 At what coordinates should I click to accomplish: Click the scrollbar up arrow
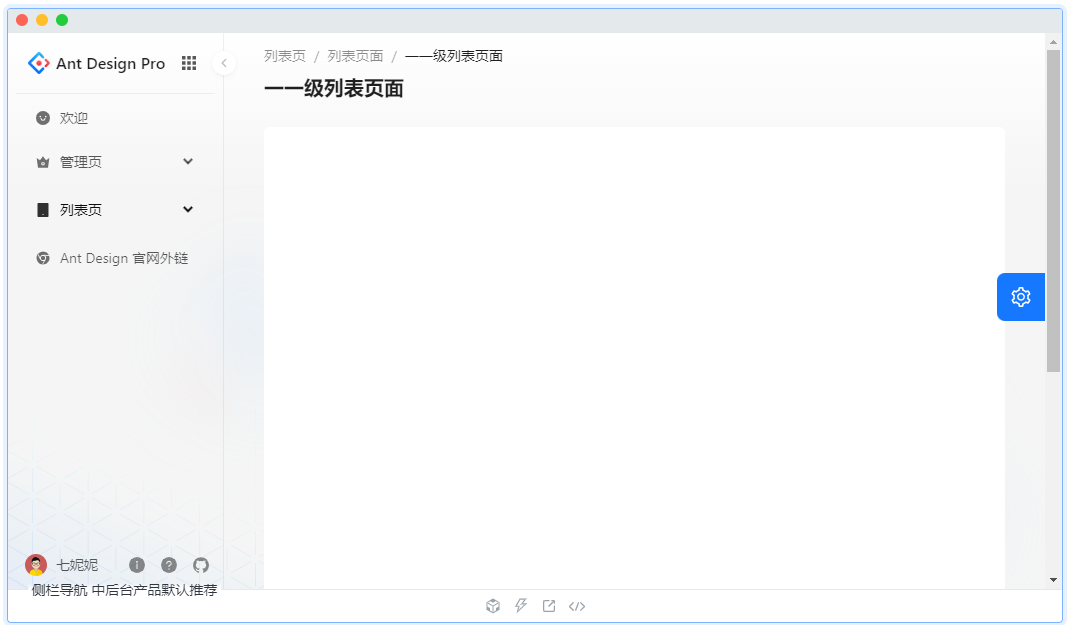coord(1053,42)
